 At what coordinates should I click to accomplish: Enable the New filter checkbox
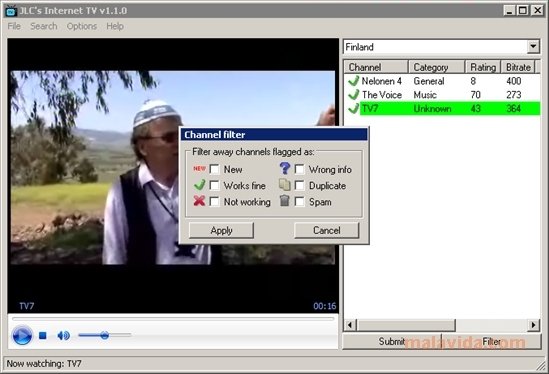215,169
